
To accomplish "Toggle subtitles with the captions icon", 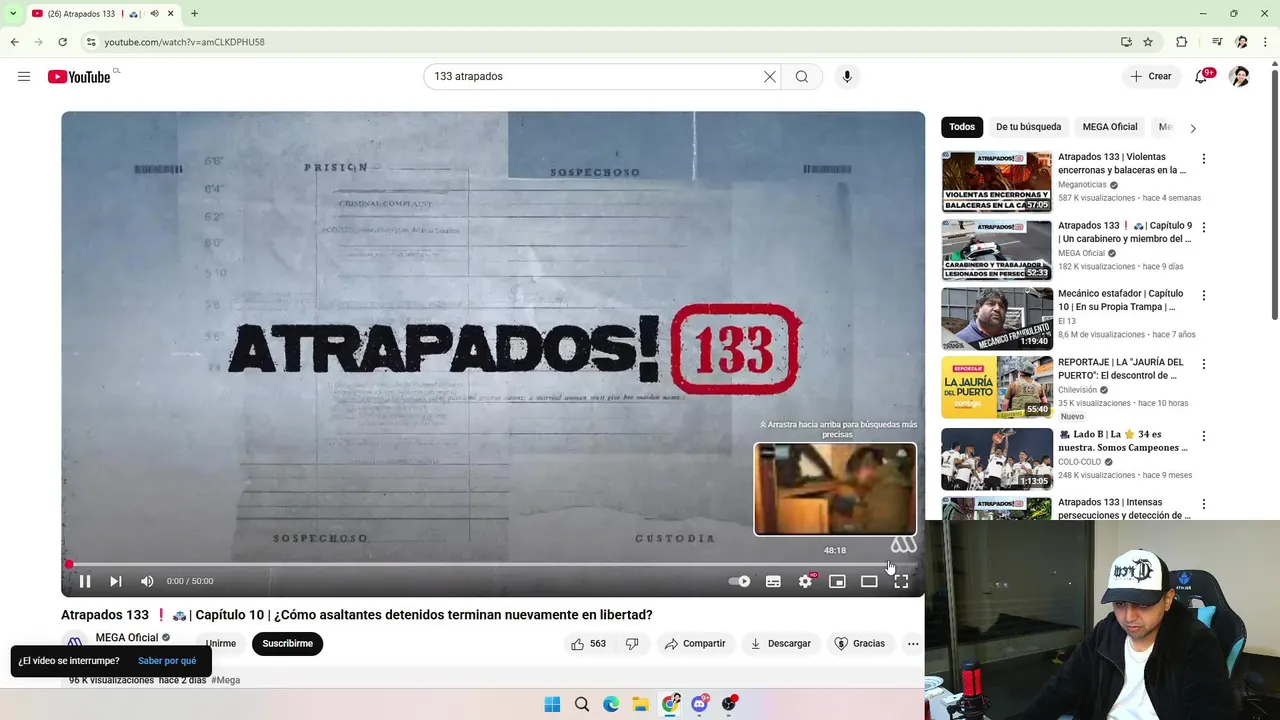I will coord(773,581).
